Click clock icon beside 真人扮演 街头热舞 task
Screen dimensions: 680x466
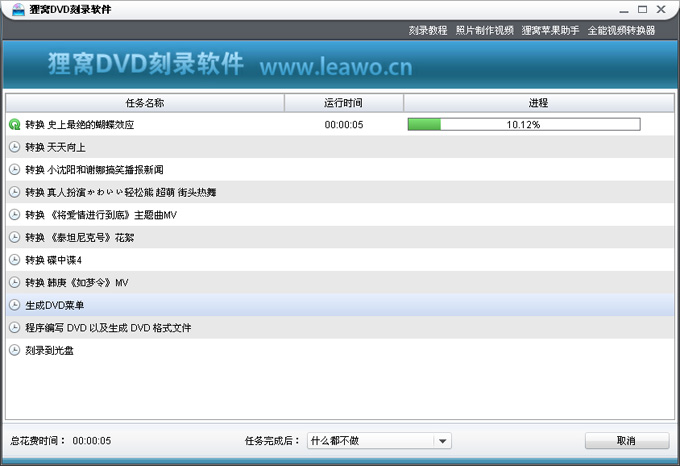[x=14, y=192]
